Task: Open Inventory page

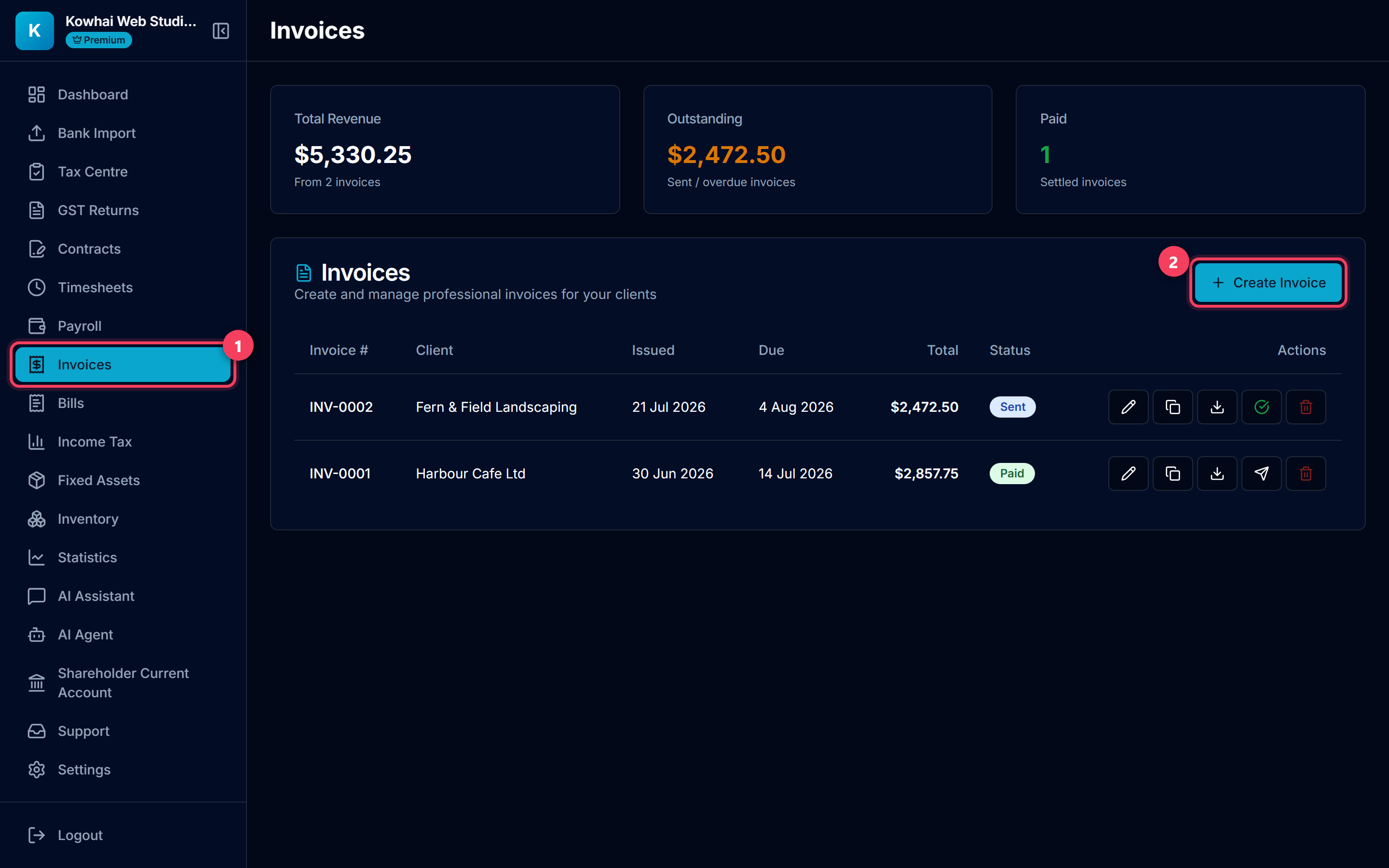Action: (123, 518)
